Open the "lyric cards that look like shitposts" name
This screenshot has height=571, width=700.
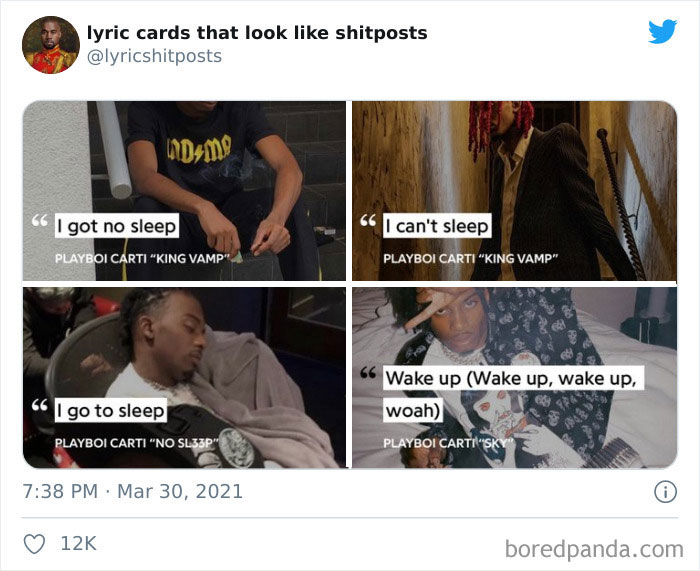click(257, 33)
